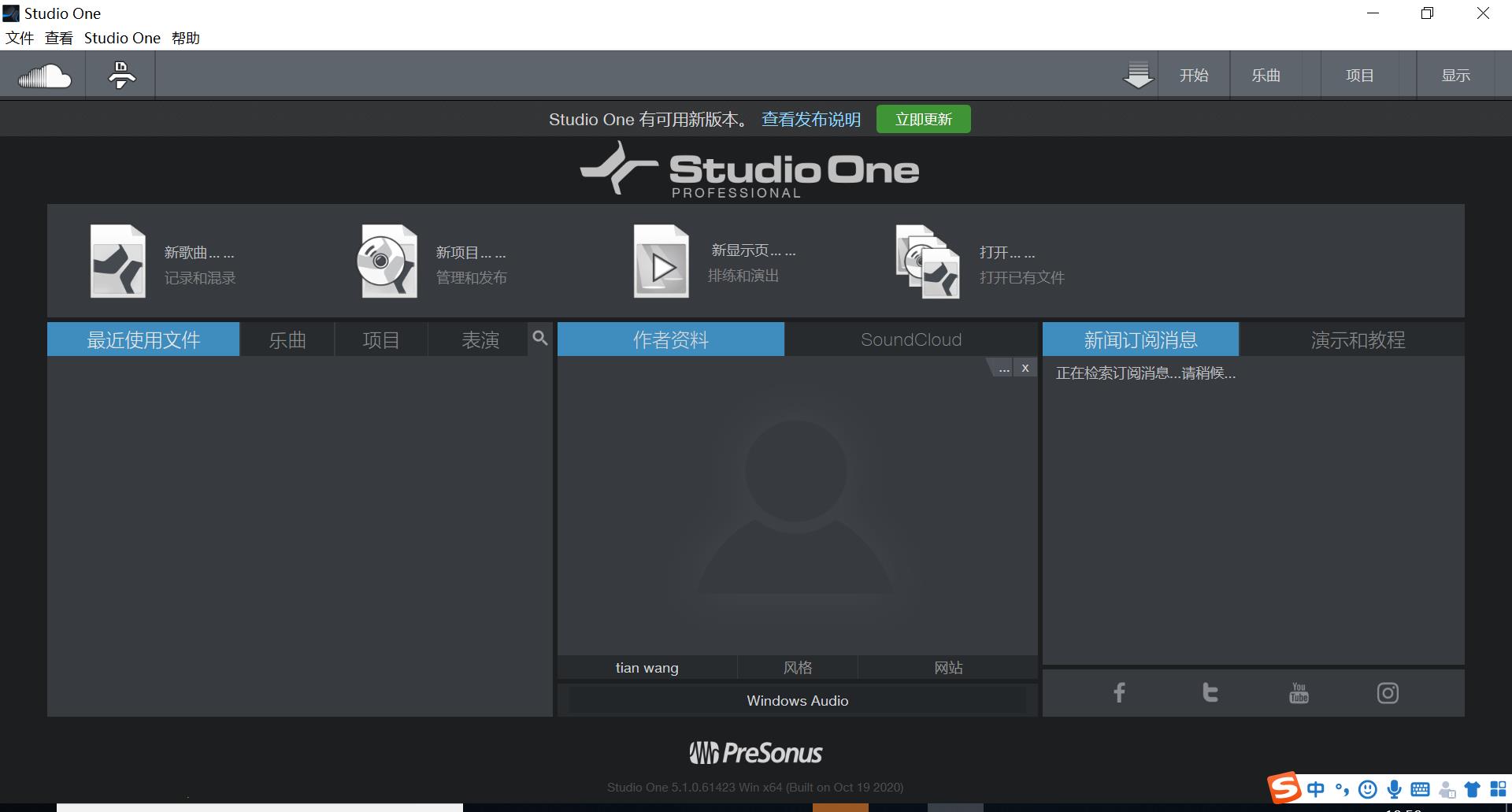Viewport: 1512px width, 812px height.
Task: Open the Sogou soft keyboard icon
Action: tap(1421, 789)
